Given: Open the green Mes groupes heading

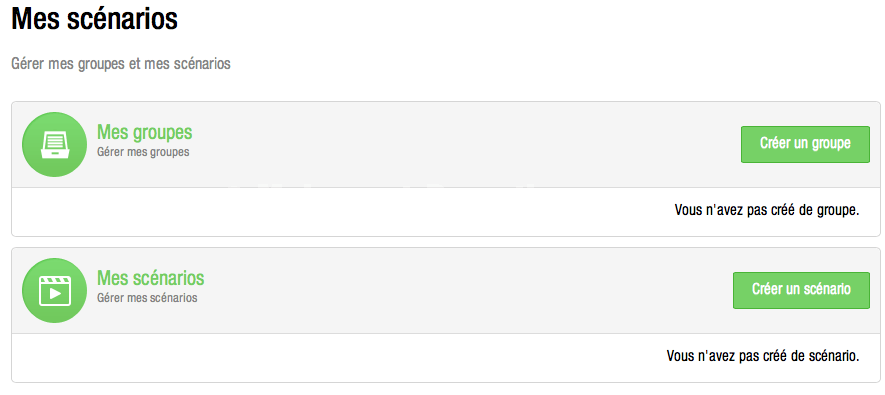Looking at the screenshot, I should pos(144,132).
